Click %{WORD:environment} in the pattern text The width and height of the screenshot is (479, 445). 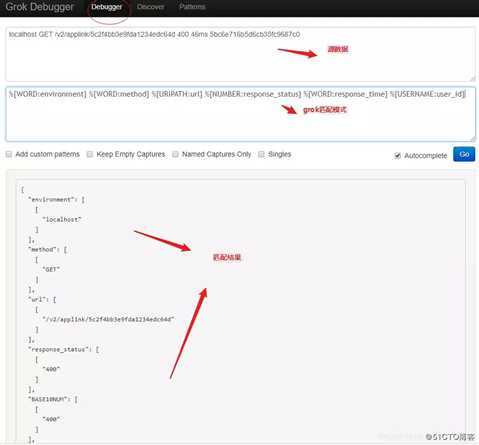point(48,94)
